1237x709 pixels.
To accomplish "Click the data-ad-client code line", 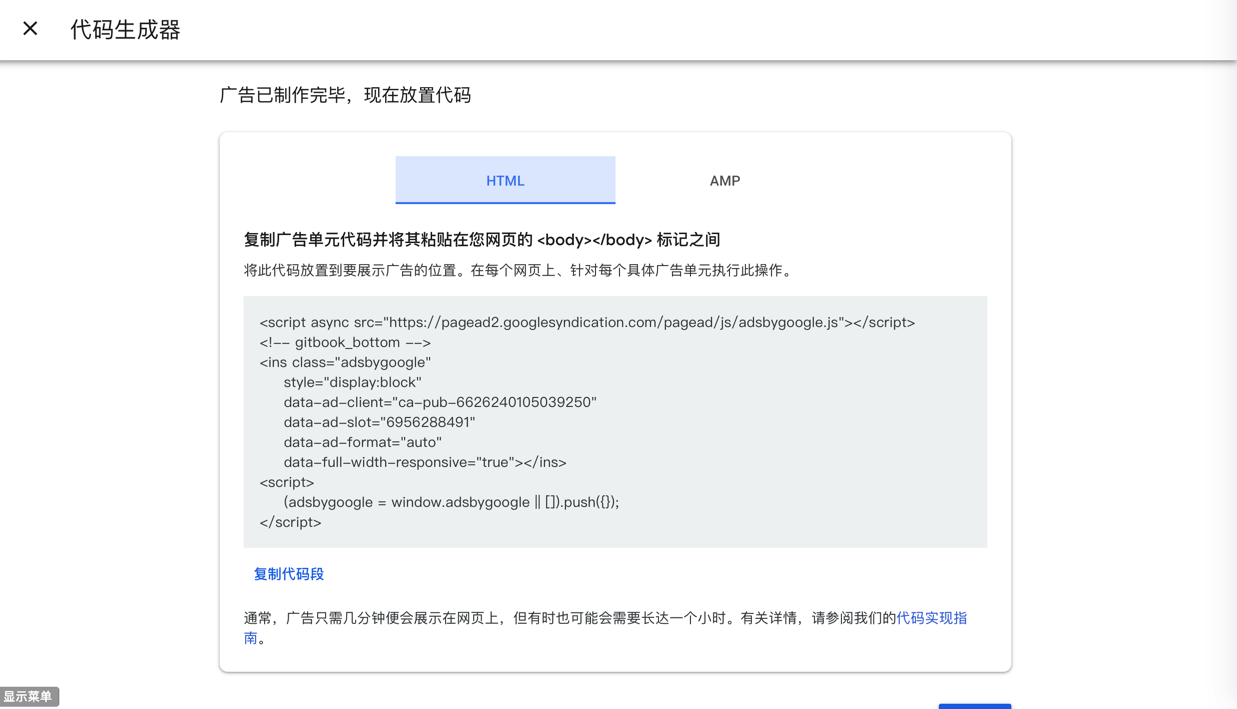I will 440,402.
